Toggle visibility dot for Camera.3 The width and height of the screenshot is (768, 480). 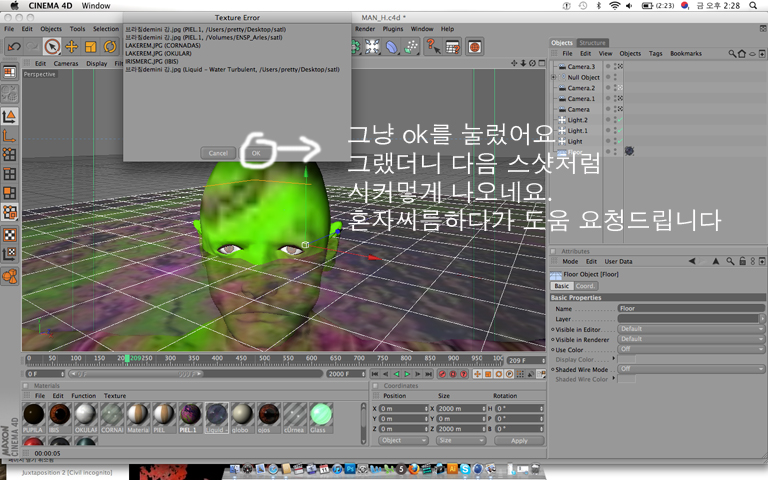pos(608,66)
